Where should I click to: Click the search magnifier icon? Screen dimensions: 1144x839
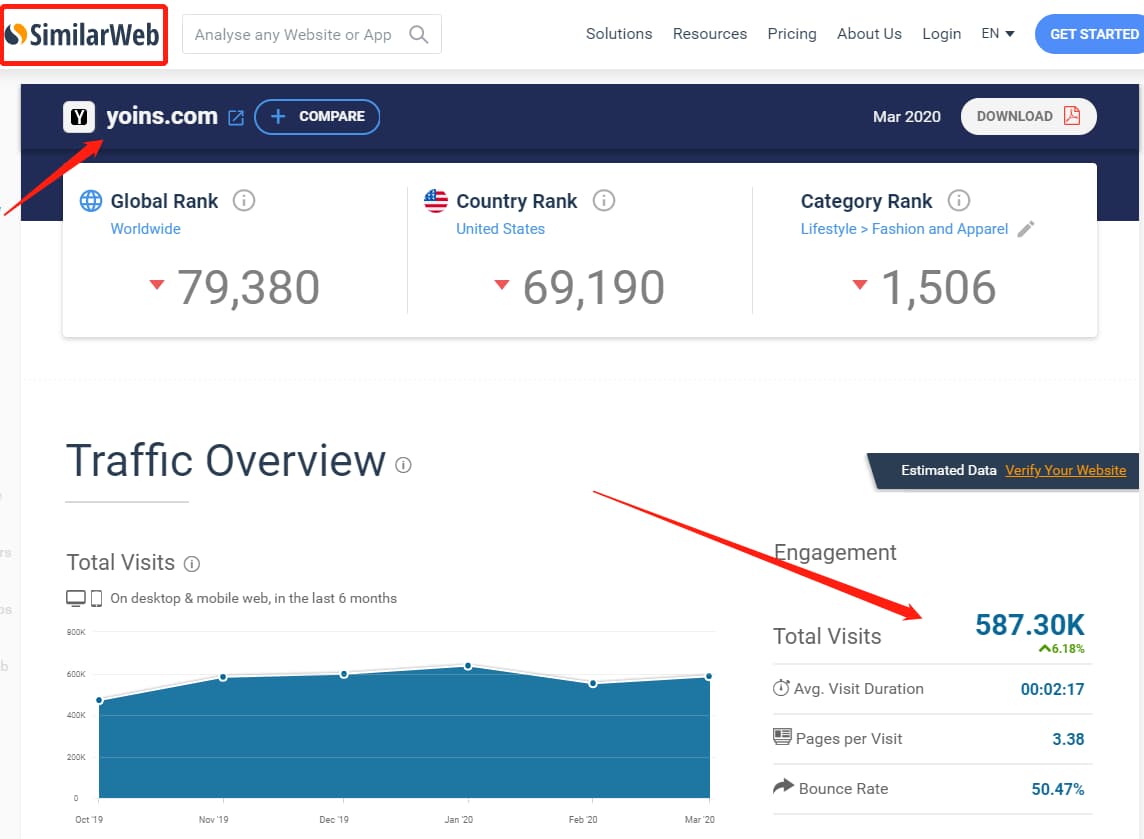pyautogui.click(x=419, y=35)
